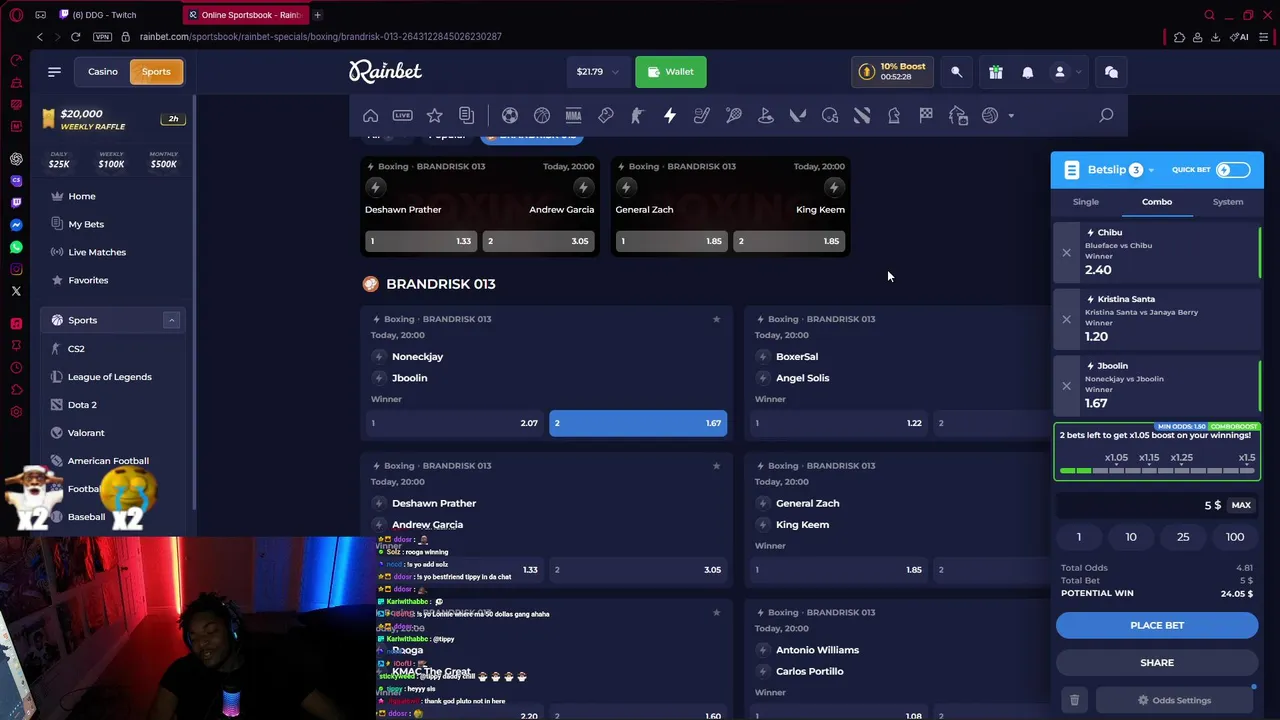Viewport: 1280px width, 720px height.
Task: Open the $21.79 balance dropdown
Action: (598, 72)
